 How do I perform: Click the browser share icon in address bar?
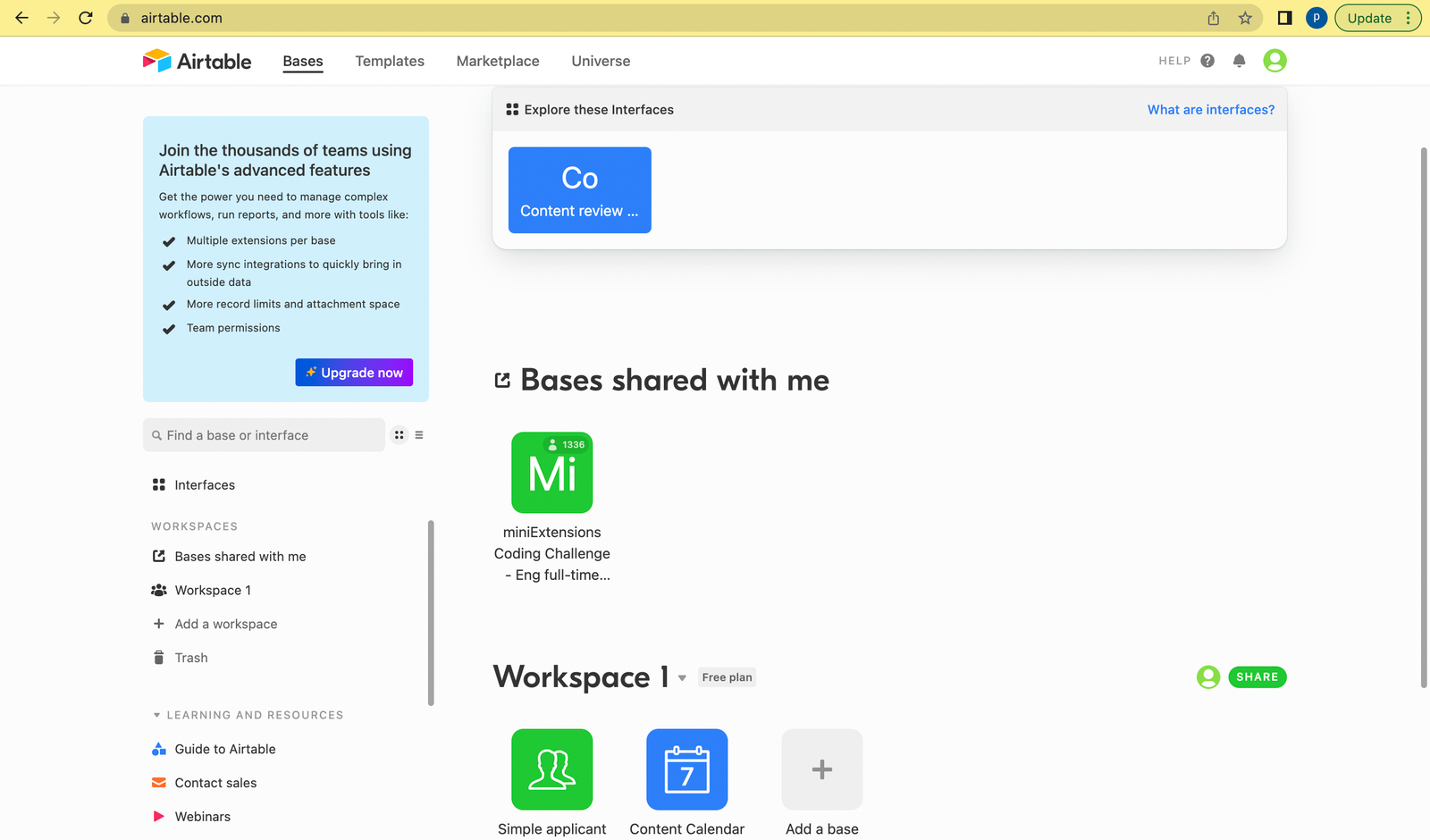tap(1213, 18)
